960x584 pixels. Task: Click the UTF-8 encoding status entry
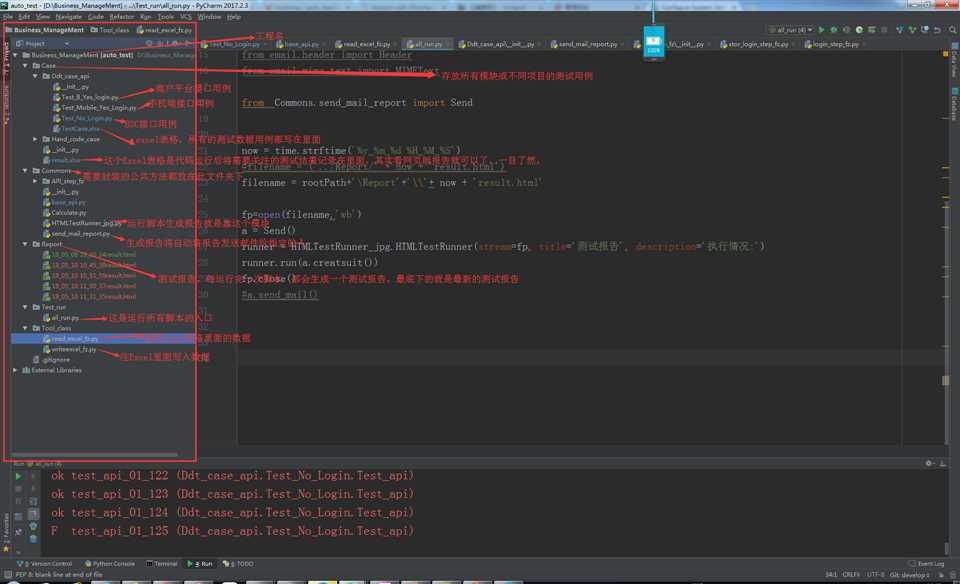tap(876, 575)
